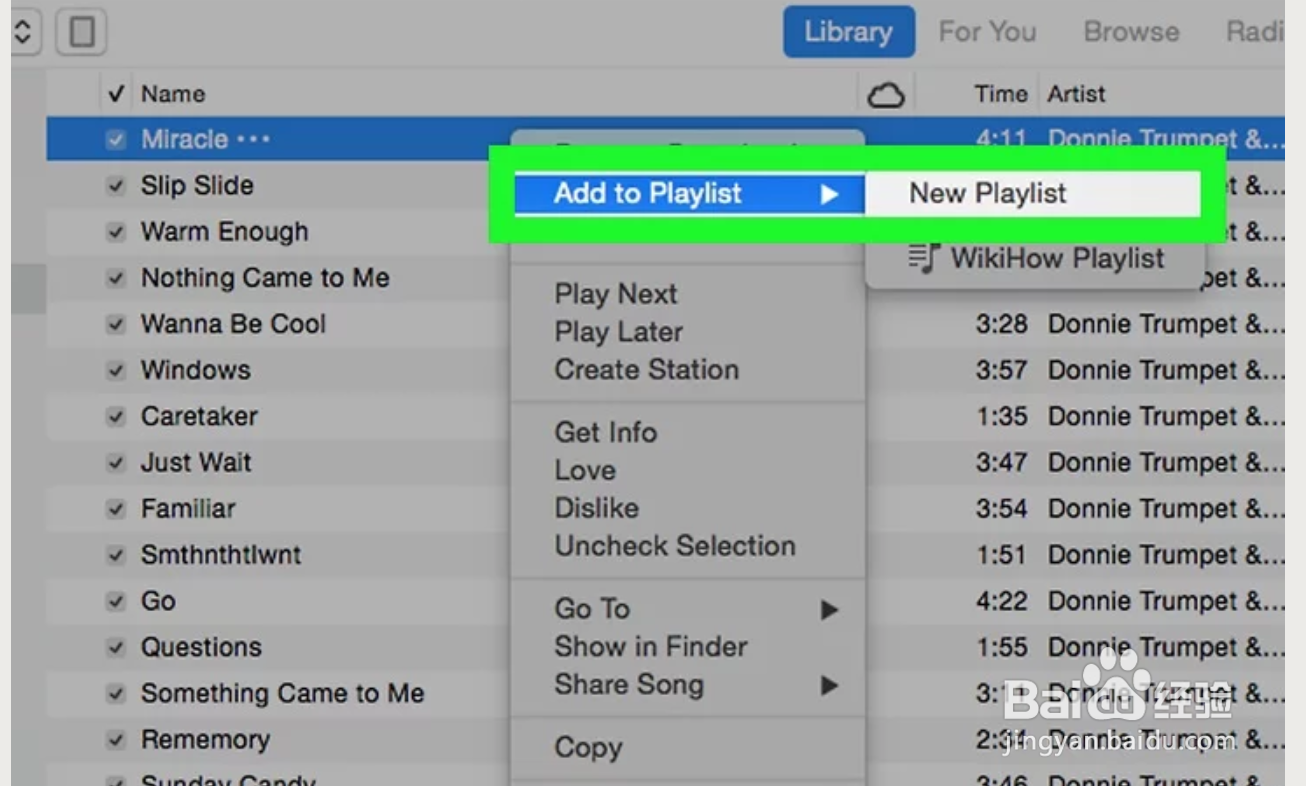Uncheck the Wanna Be Cool checkbox
The image size is (1306, 786).
point(116,324)
